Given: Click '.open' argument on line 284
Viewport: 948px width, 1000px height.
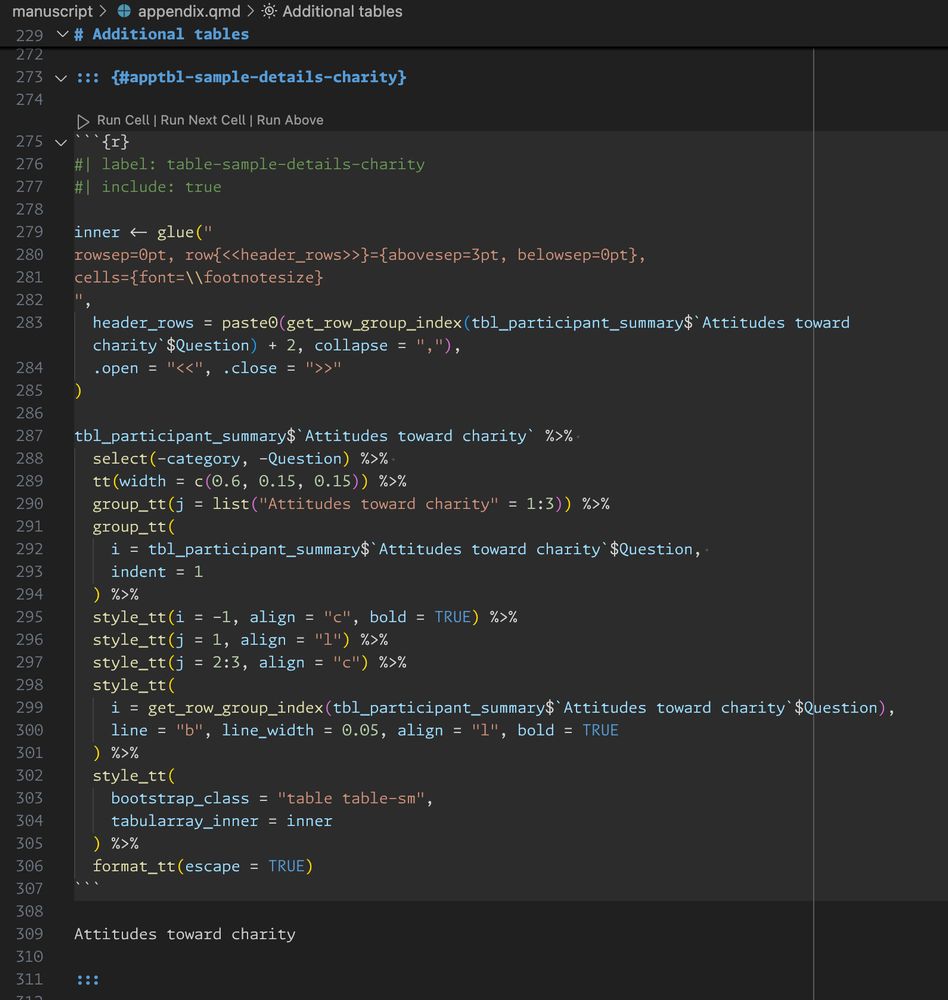Looking at the screenshot, I should point(115,368).
